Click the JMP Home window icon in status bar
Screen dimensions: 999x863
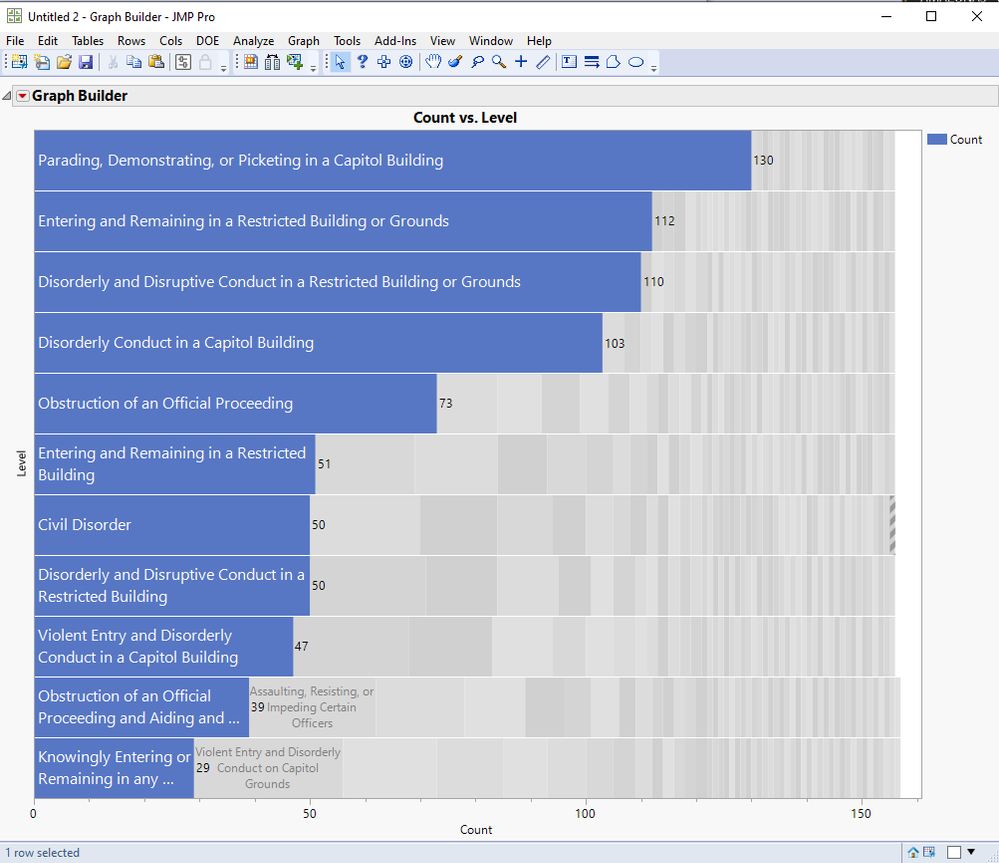pyautogui.click(x=913, y=852)
